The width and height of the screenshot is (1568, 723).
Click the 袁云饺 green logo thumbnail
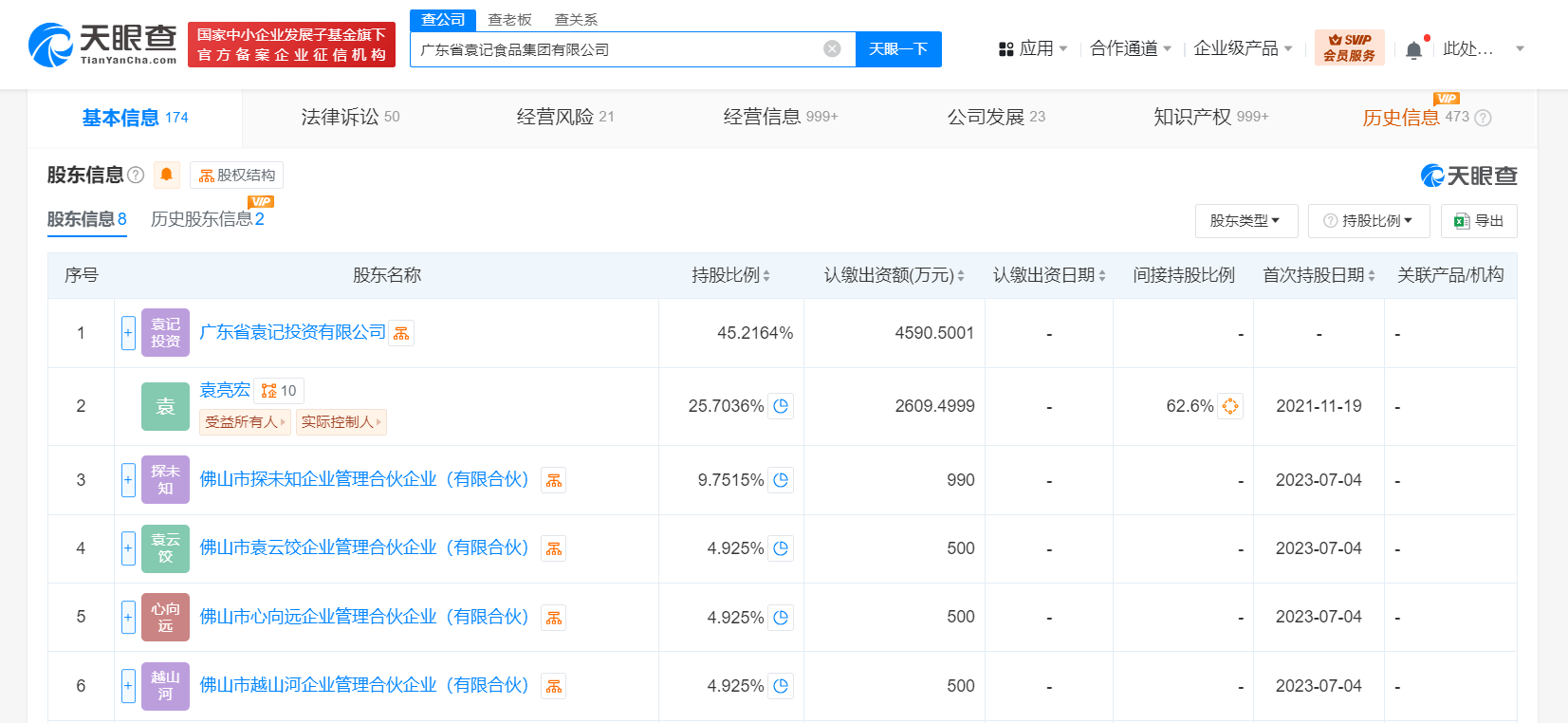point(165,548)
